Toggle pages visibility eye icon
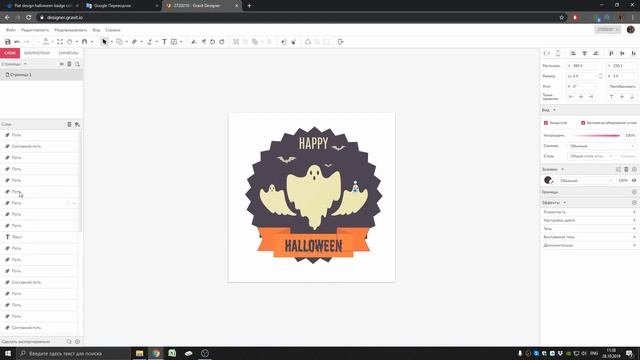Screen dimensions: 640x360 pyautogui.click(x=62, y=64)
